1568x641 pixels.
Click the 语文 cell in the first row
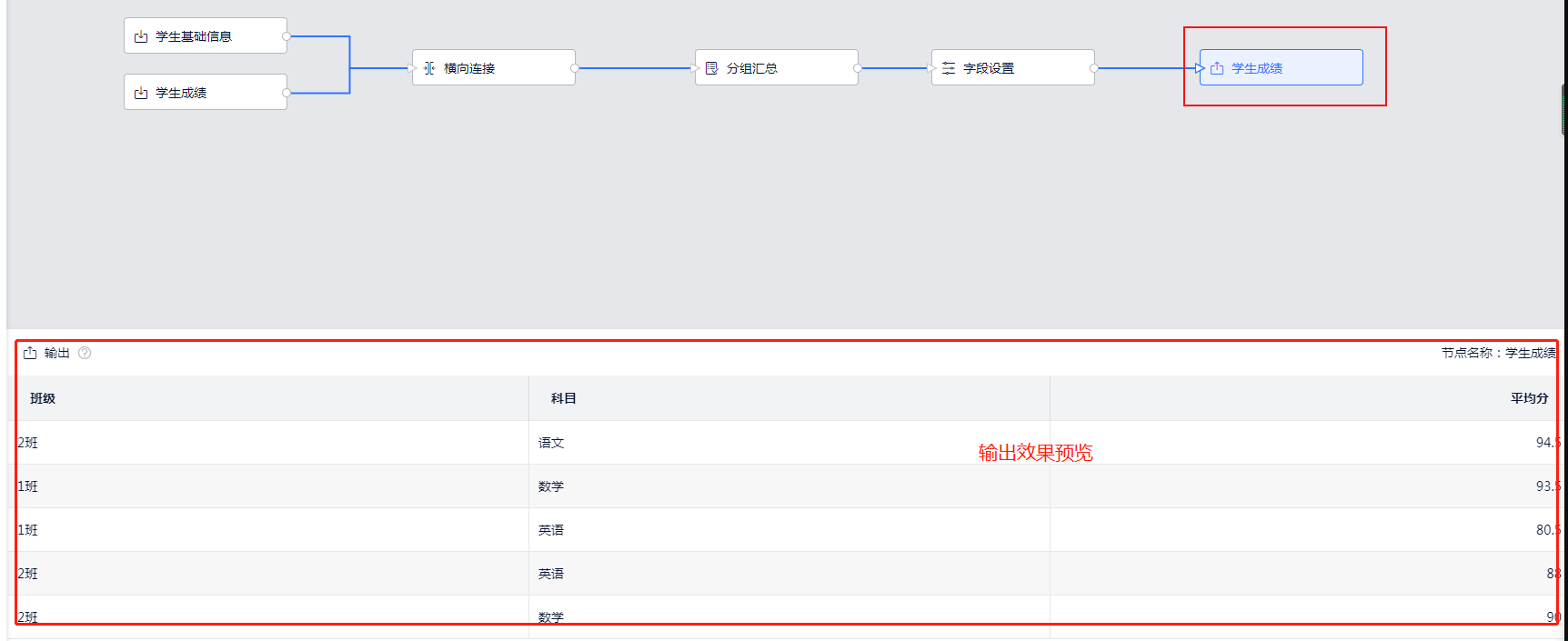[551, 443]
